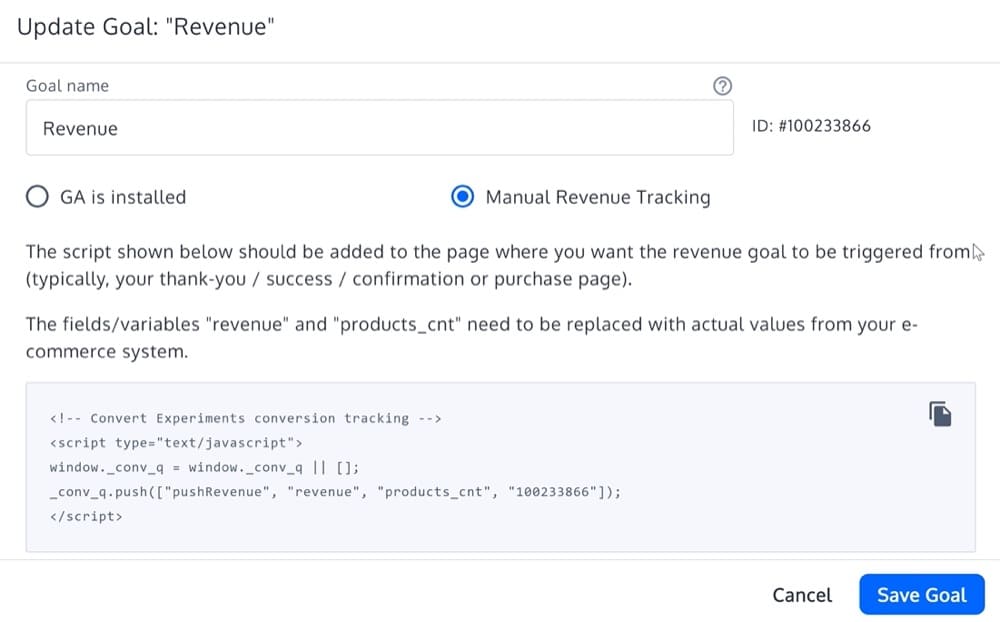The height and width of the screenshot is (622, 1000).
Task: Select the circled question mark above the name field
Action: point(722,86)
